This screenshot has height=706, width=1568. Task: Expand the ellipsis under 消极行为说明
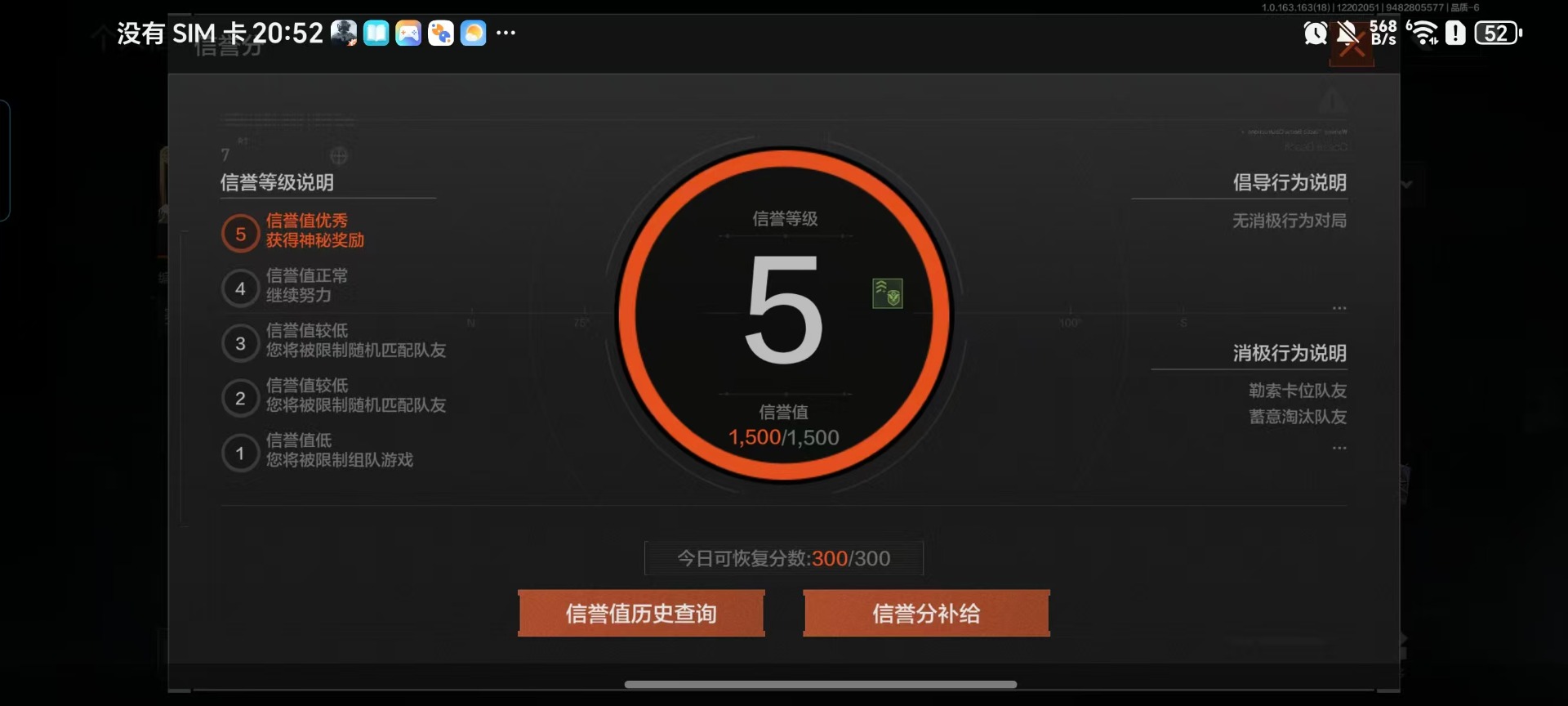coord(1339,448)
